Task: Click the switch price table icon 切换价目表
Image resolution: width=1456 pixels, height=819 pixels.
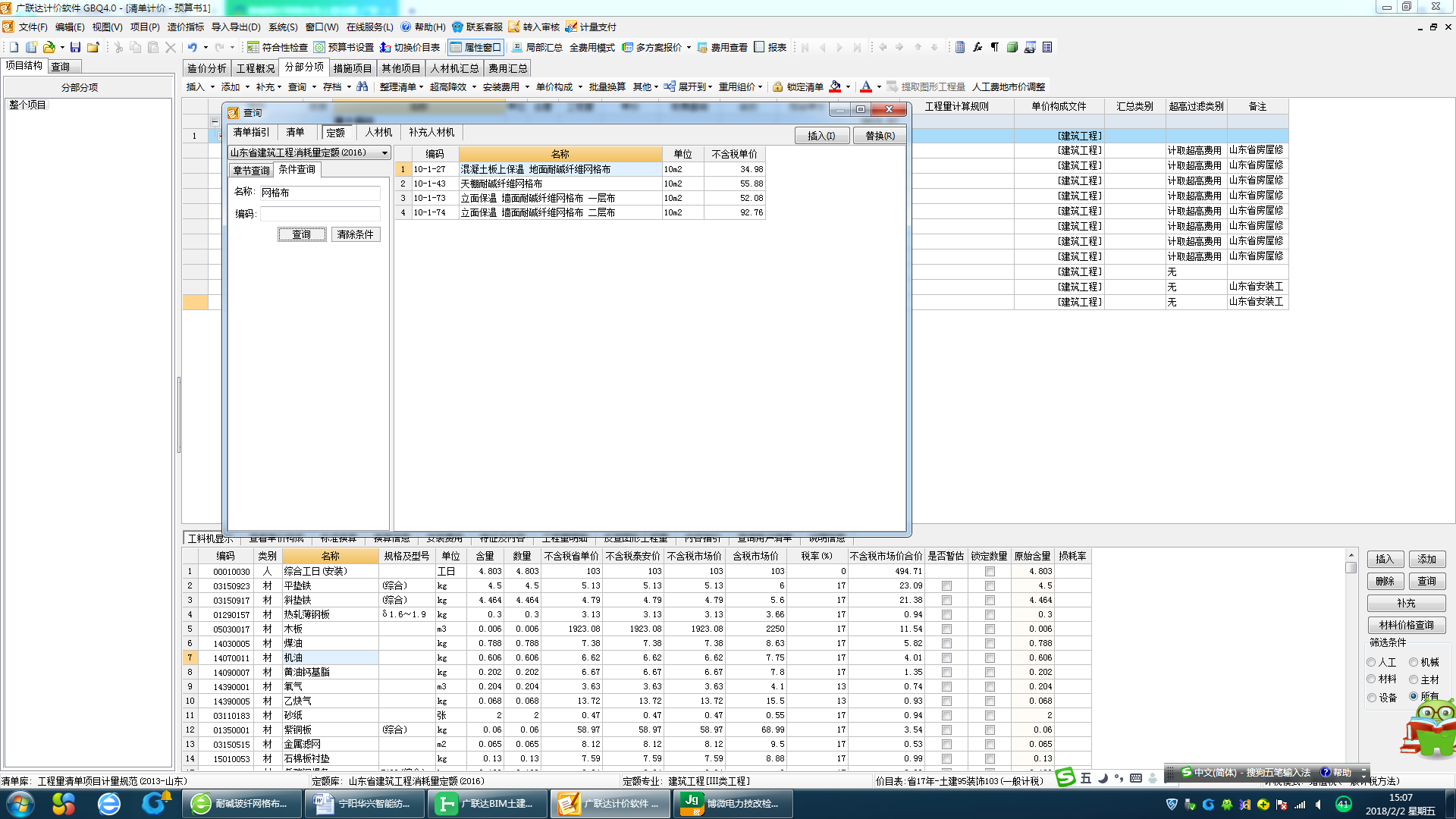Action: [385, 47]
